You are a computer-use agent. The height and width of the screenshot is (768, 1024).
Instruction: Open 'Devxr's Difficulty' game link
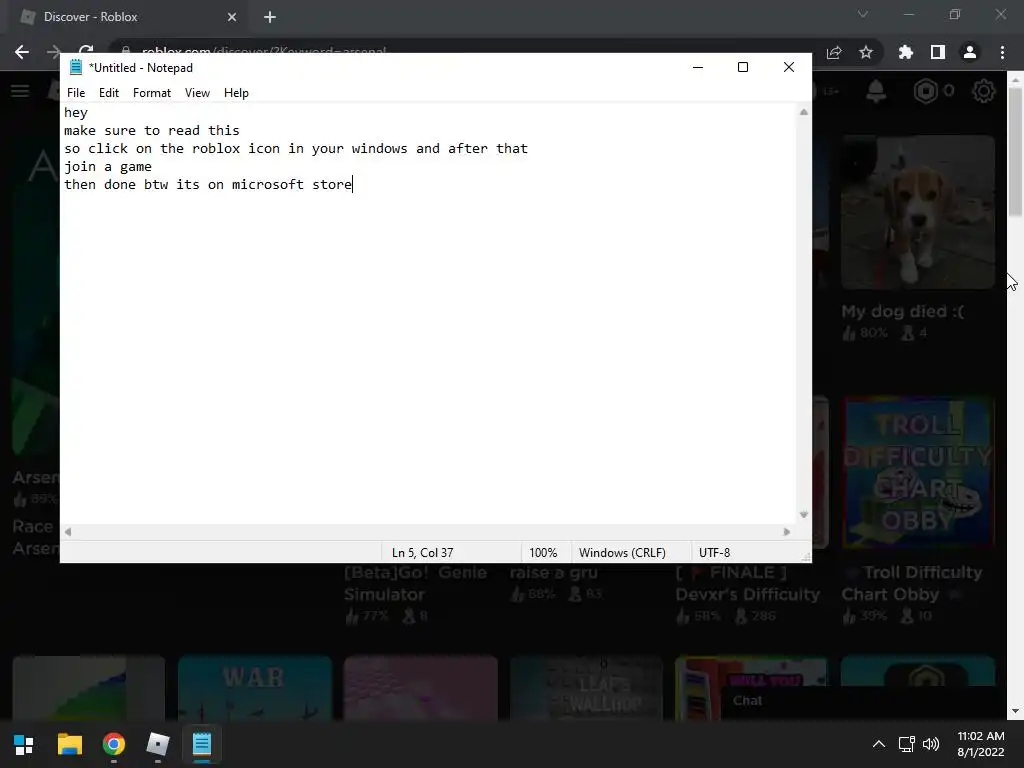click(747, 583)
